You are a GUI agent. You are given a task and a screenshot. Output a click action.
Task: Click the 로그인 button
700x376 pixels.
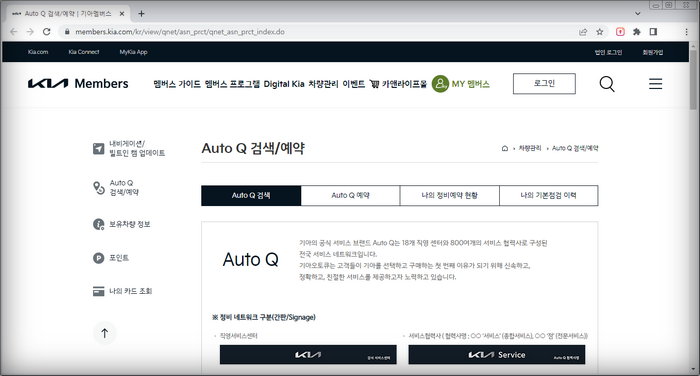click(x=544, y=84)
